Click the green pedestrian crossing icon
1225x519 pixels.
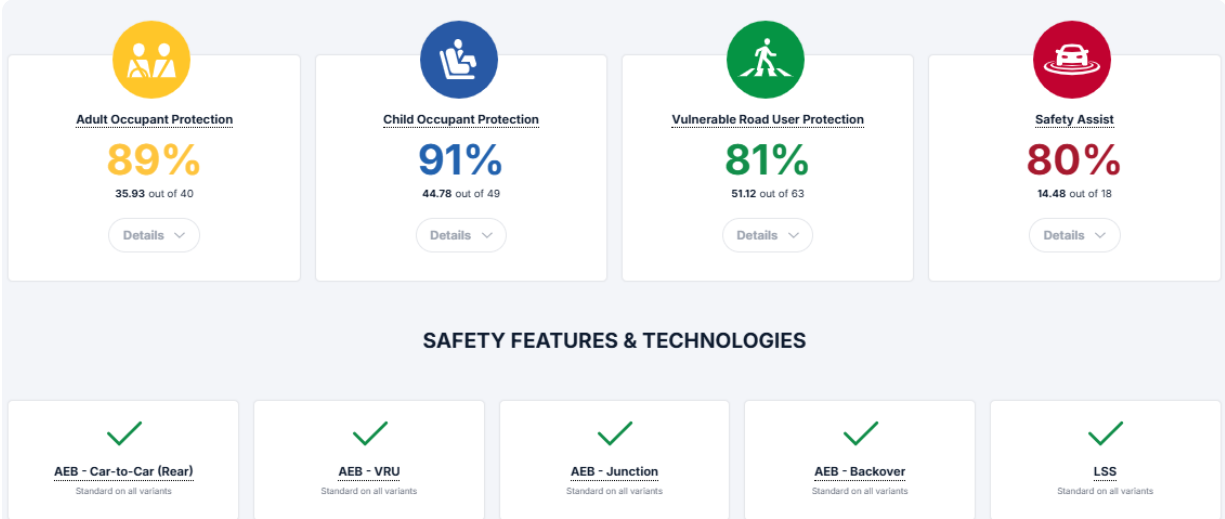coord(766,59)
